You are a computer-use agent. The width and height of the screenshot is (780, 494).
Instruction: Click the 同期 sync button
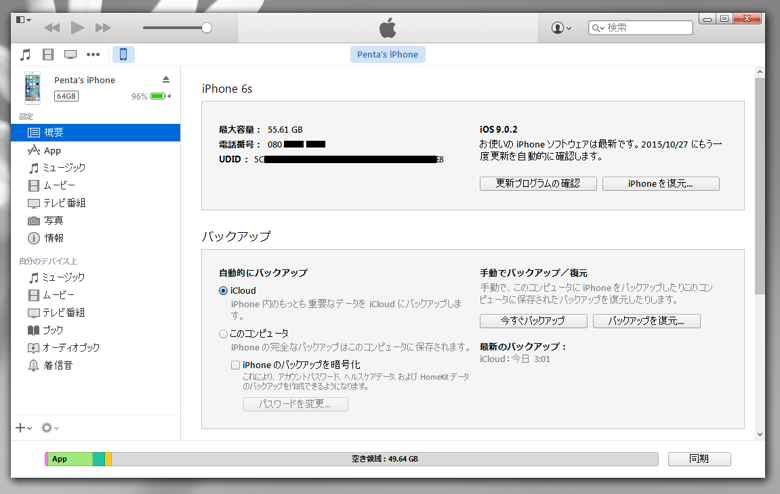click(x=699, y=459)
